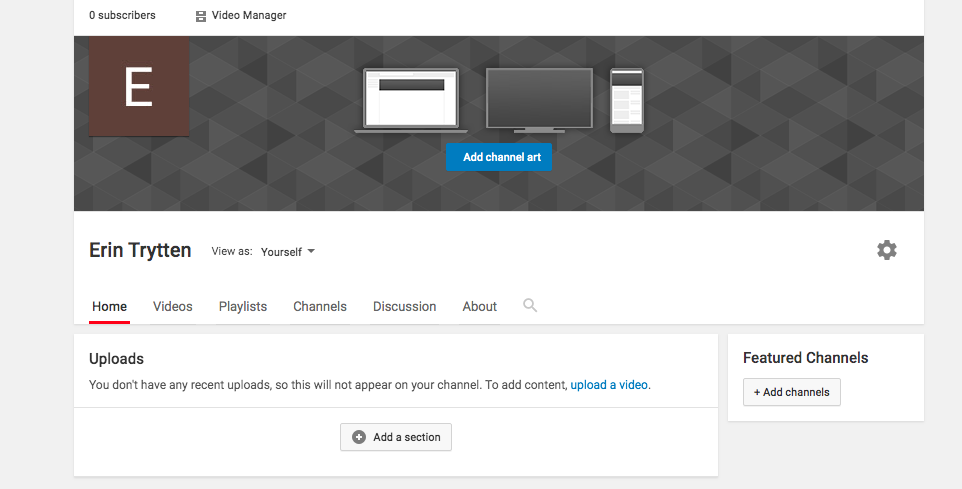
Task: Click the plus icon in Add a section
Action: (x=359, y=437)
